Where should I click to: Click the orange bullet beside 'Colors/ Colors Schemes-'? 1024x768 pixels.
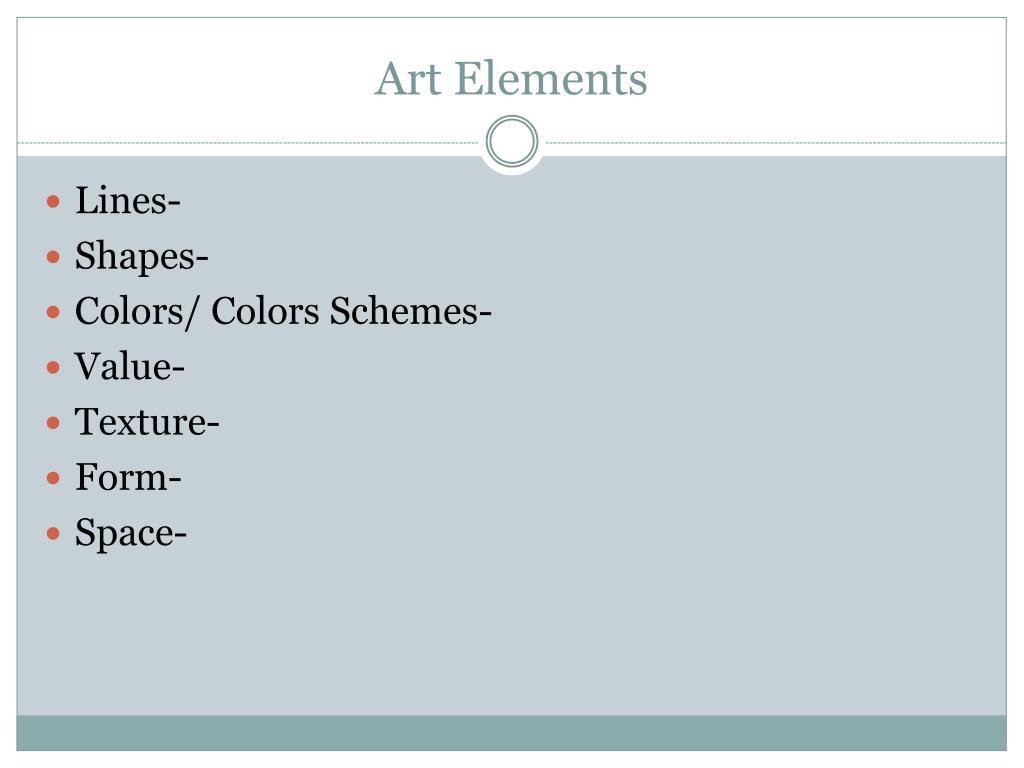pyautogui.click(x=54, y=312)
